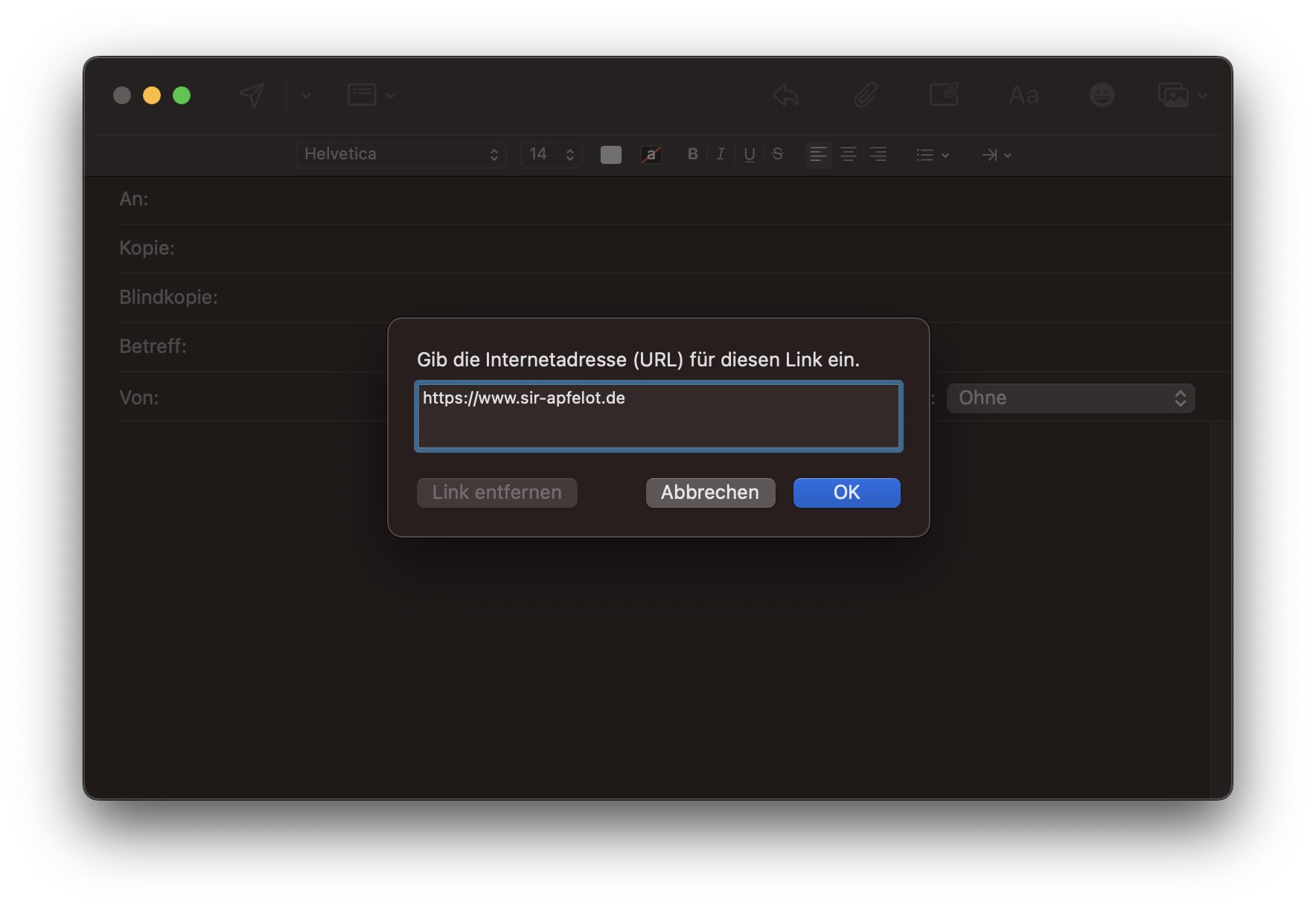Select centered text alignment
This screenshot has width=1316, height=910.
[848, 154]
